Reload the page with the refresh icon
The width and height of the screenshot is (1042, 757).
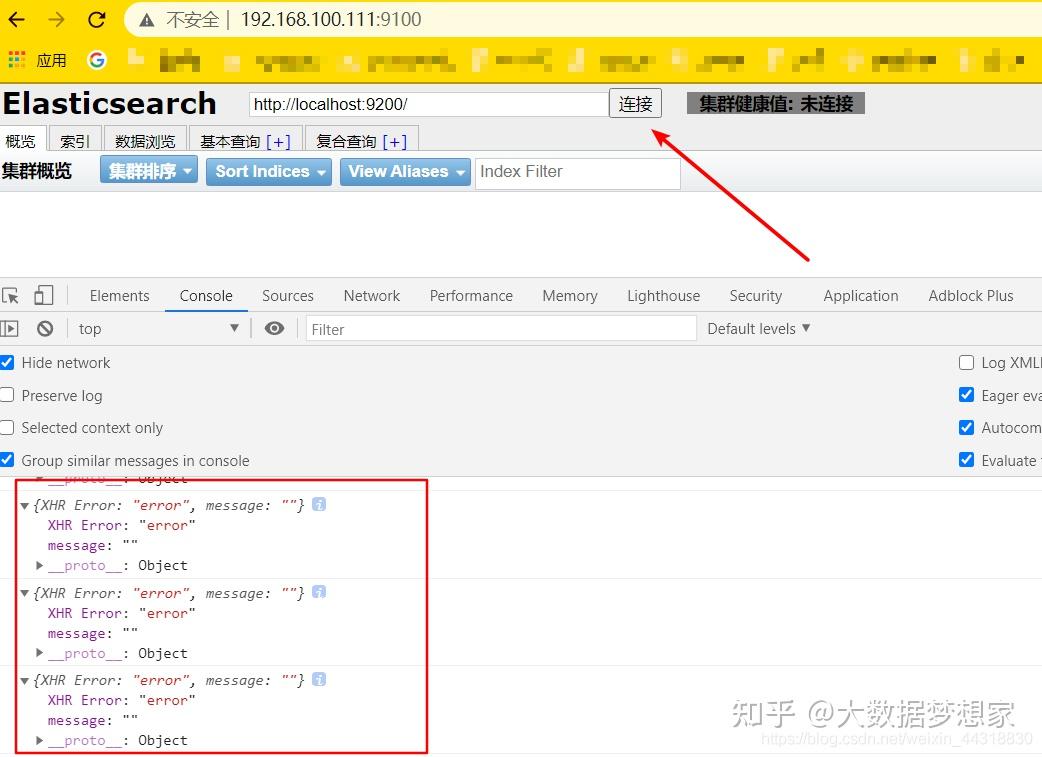96,19
